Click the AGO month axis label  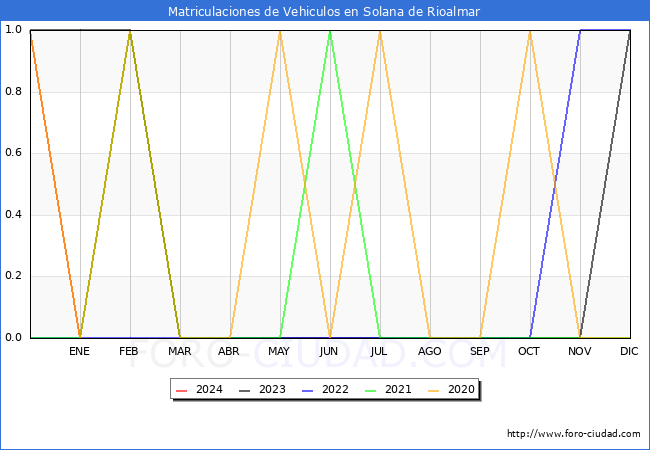[429, 351]
